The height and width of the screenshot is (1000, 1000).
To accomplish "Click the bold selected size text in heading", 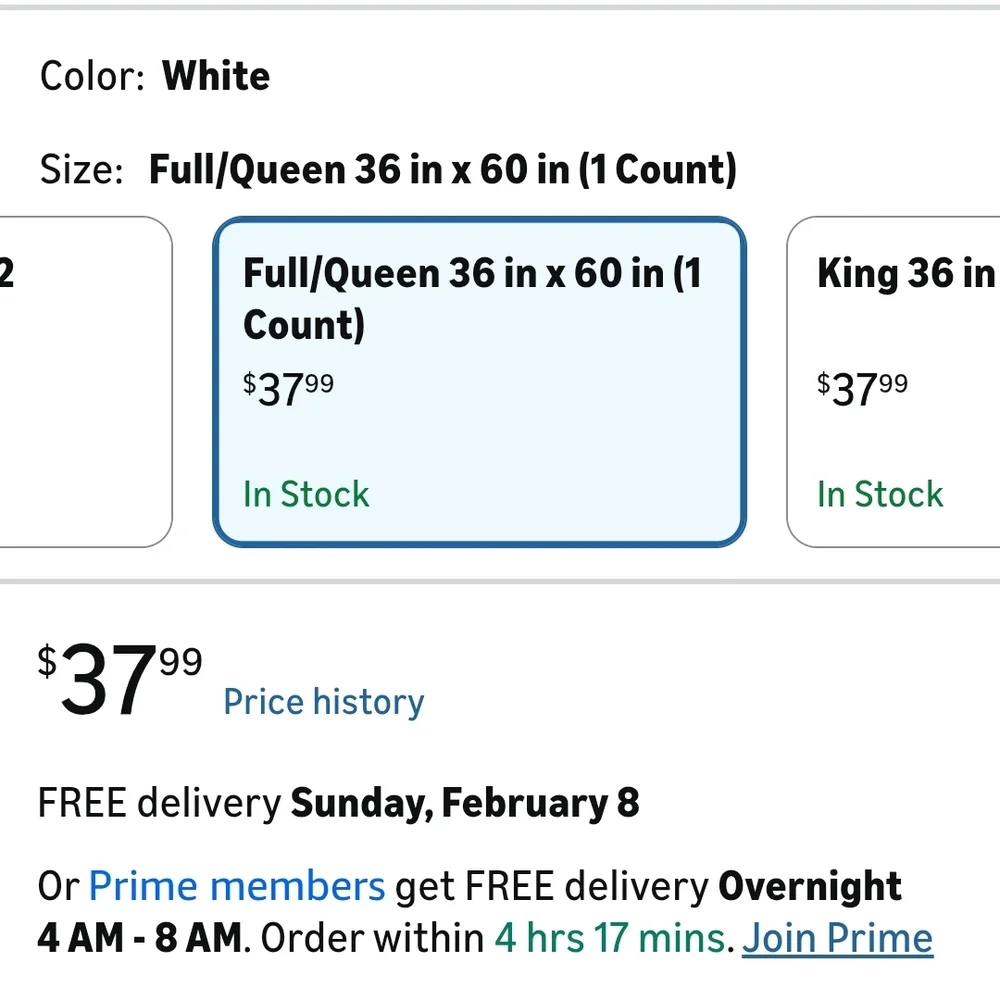I will coord(442,170).
